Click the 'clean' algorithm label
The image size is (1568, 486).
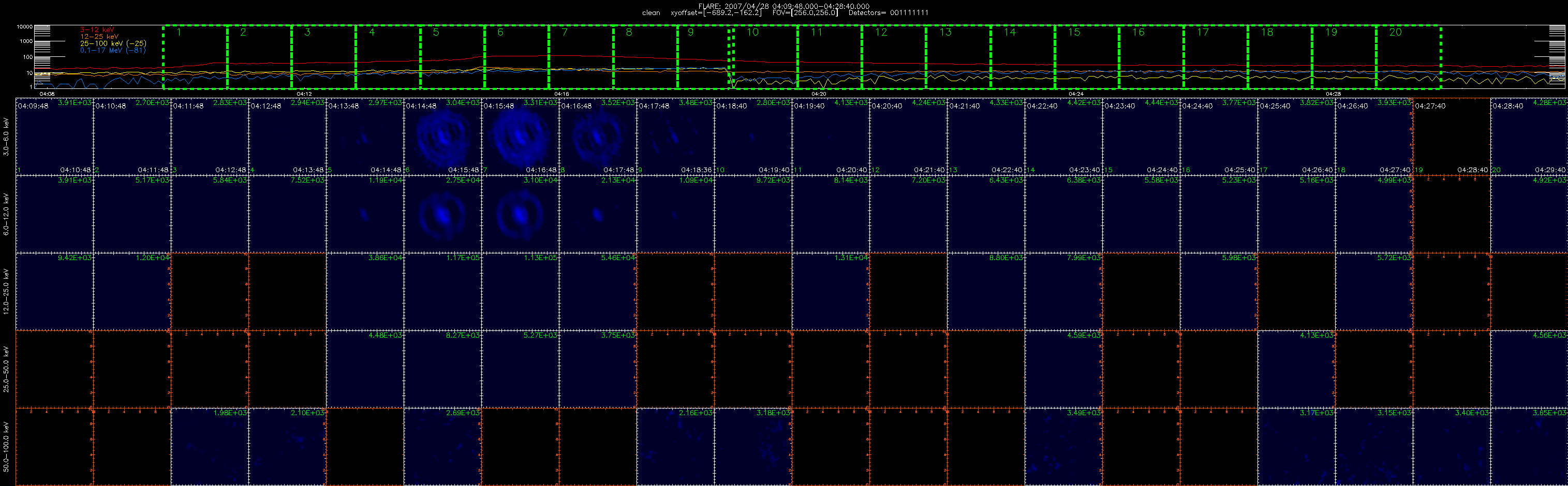tap(650, 13)
